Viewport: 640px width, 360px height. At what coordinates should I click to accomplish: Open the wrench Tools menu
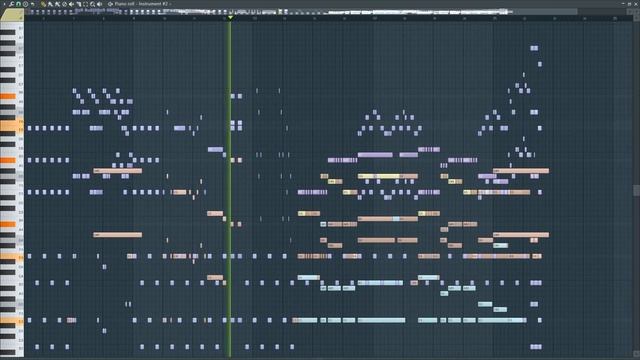[x=11, y=4]
